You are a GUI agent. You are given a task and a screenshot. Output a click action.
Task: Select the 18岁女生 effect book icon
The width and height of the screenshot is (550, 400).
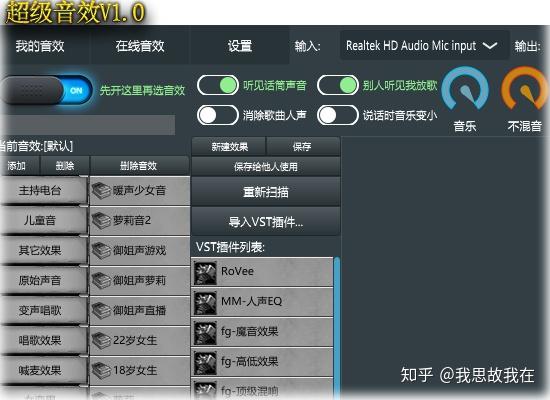[x=101, y=371]
